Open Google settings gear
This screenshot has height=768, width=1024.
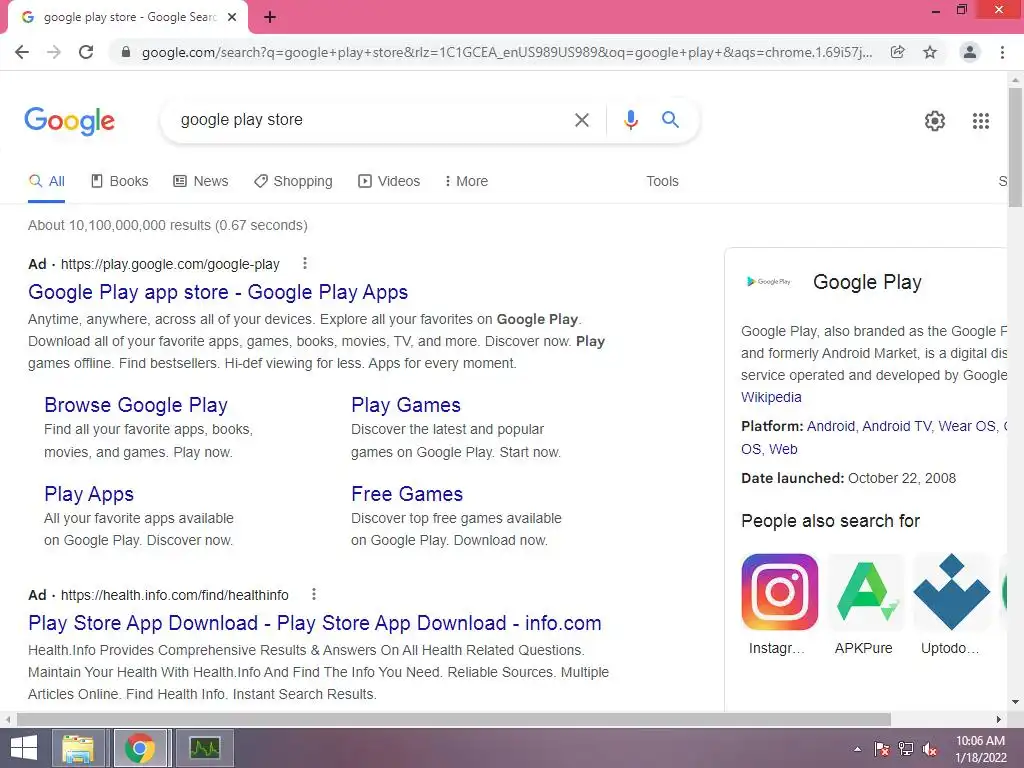935,121
